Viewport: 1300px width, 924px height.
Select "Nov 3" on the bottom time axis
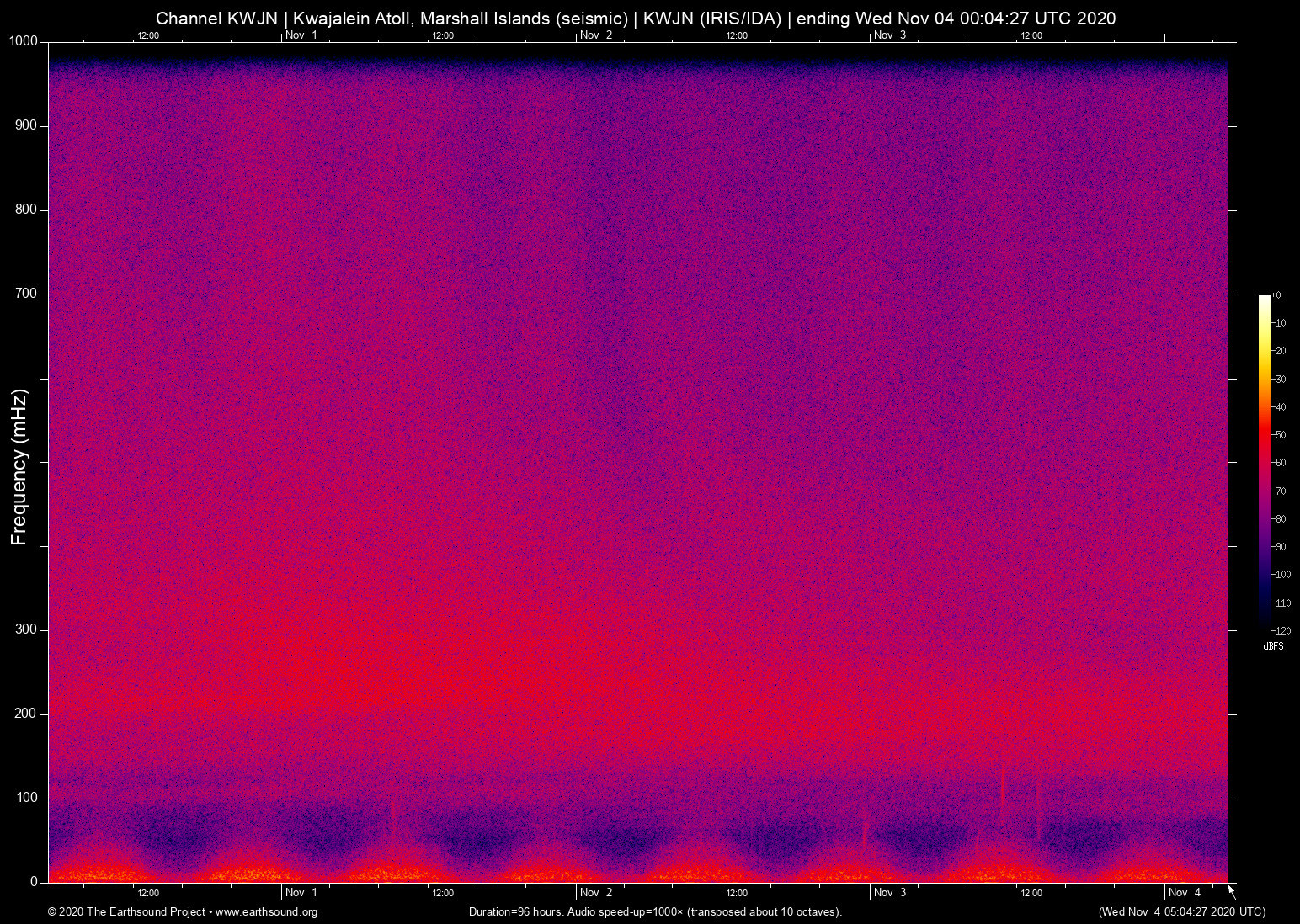tap(890, 892)
